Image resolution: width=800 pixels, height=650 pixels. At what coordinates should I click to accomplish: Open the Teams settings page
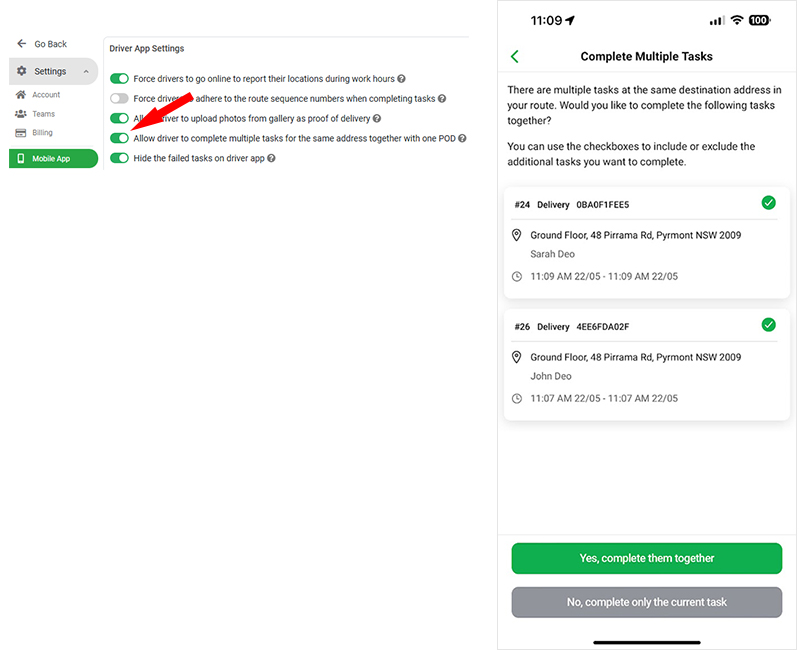click(43, 114)
